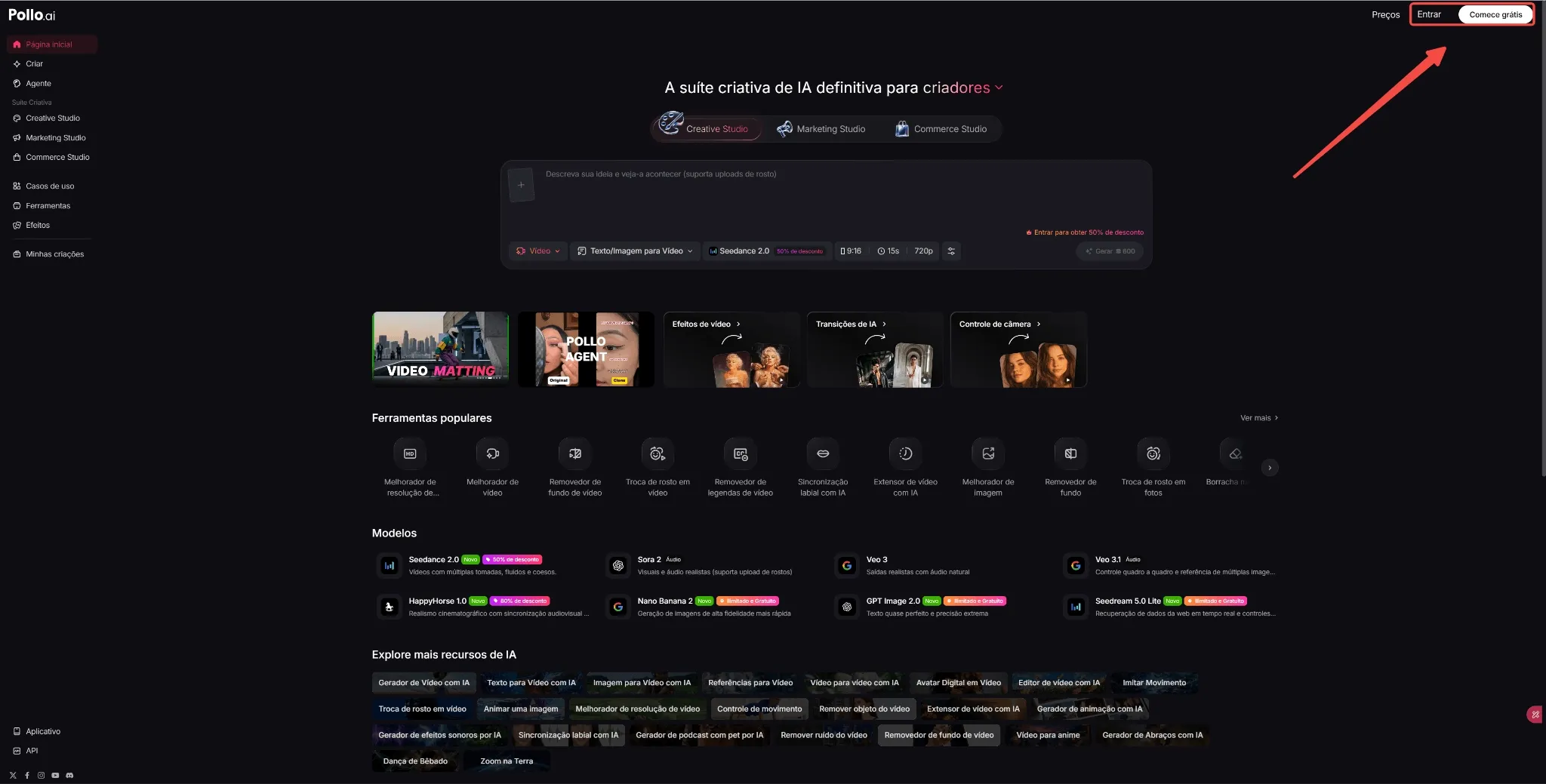Select the Sincronização labial com IA icon
The image size is (1546, 784).
(x=823, y=453)
